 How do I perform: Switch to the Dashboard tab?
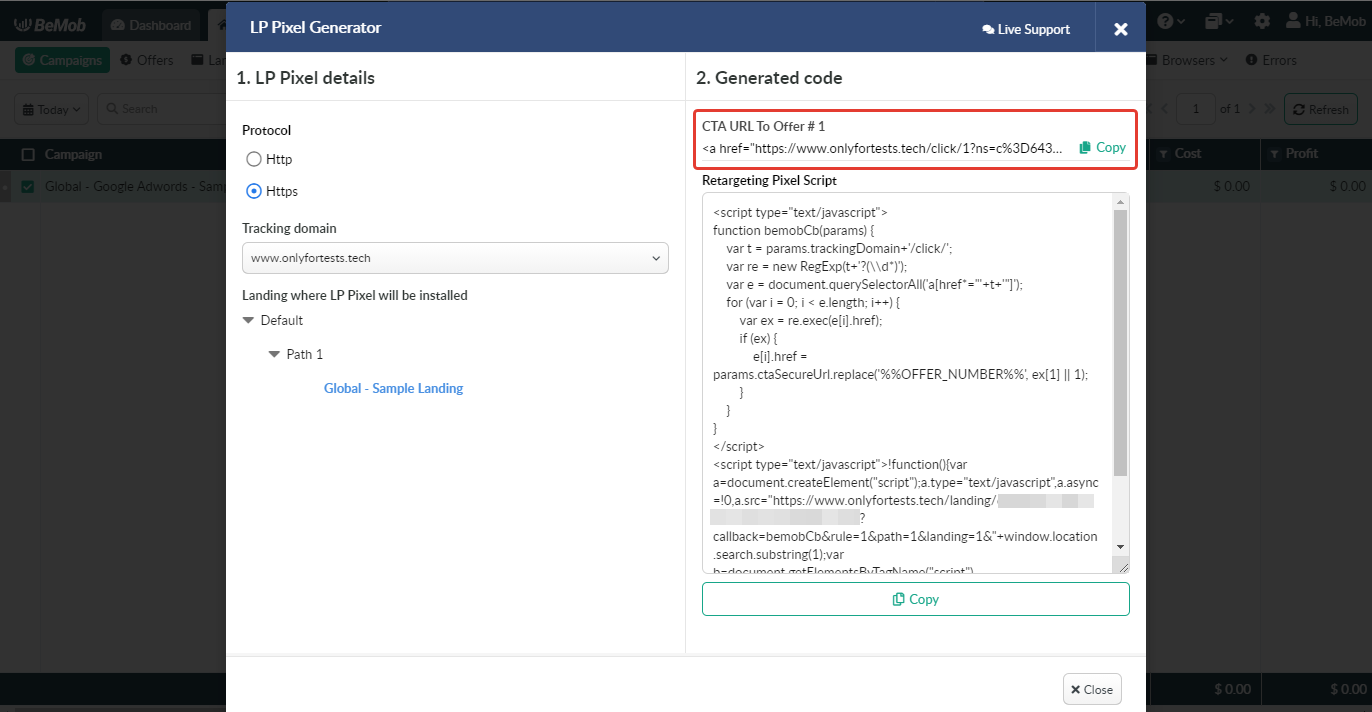coord(152,25)
